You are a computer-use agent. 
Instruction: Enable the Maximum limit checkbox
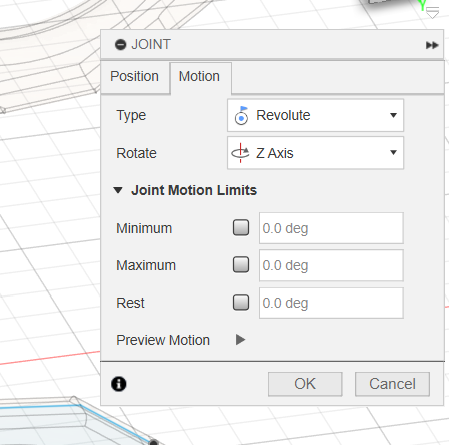[241, 265]
